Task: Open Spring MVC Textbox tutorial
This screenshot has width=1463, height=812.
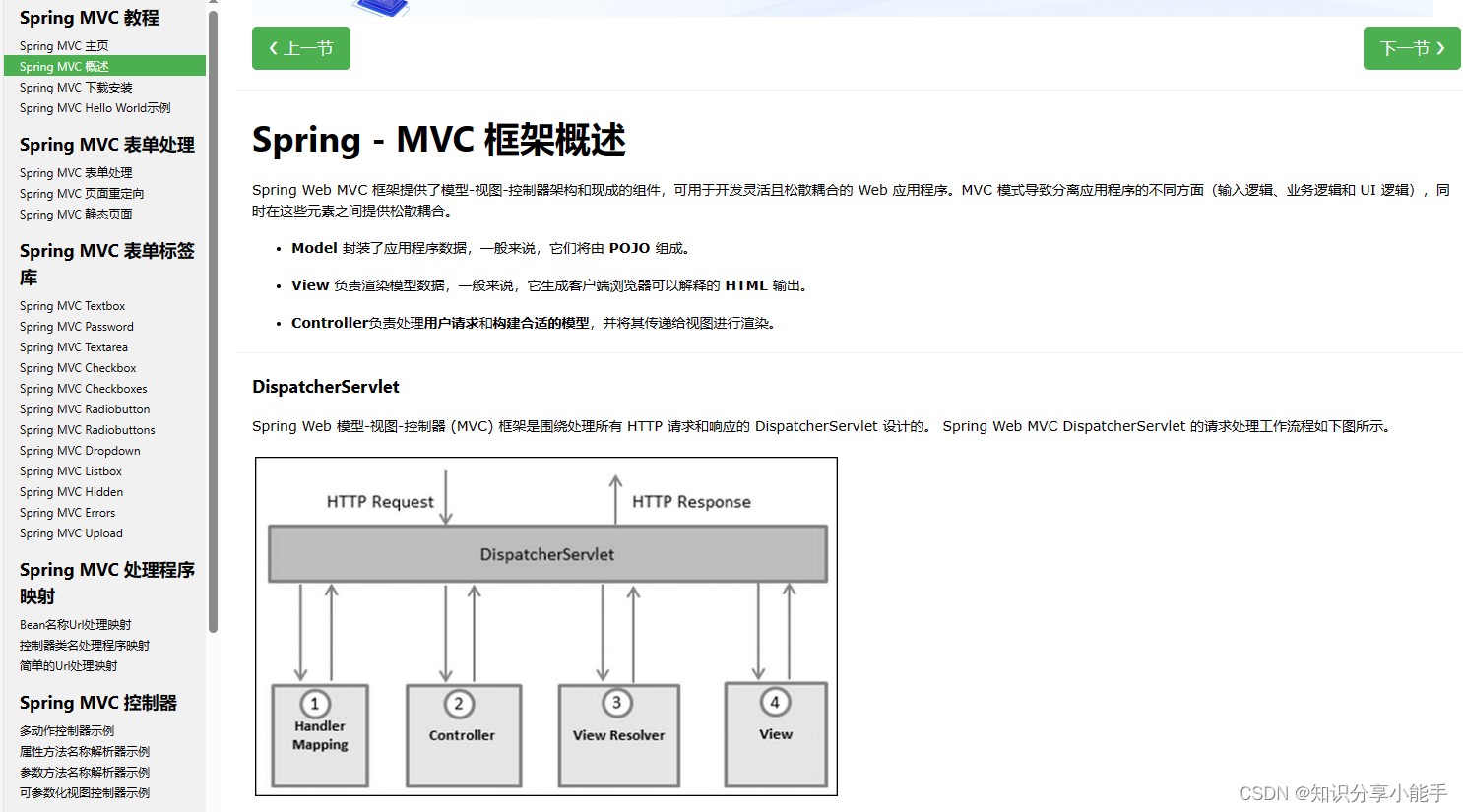Action: coord(73,306)
